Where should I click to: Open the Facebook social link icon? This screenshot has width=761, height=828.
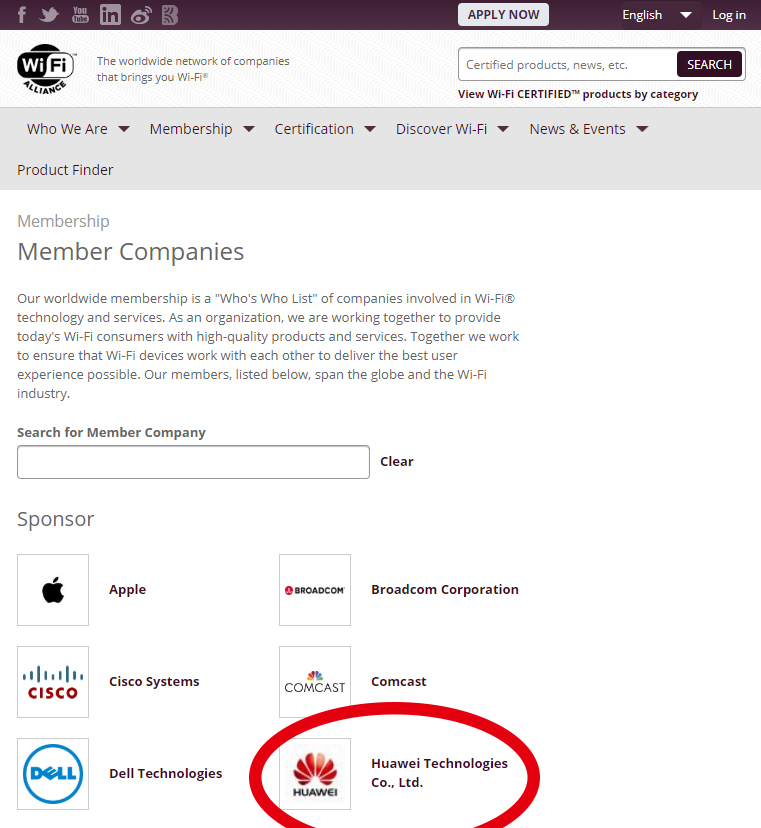[22, 15]
